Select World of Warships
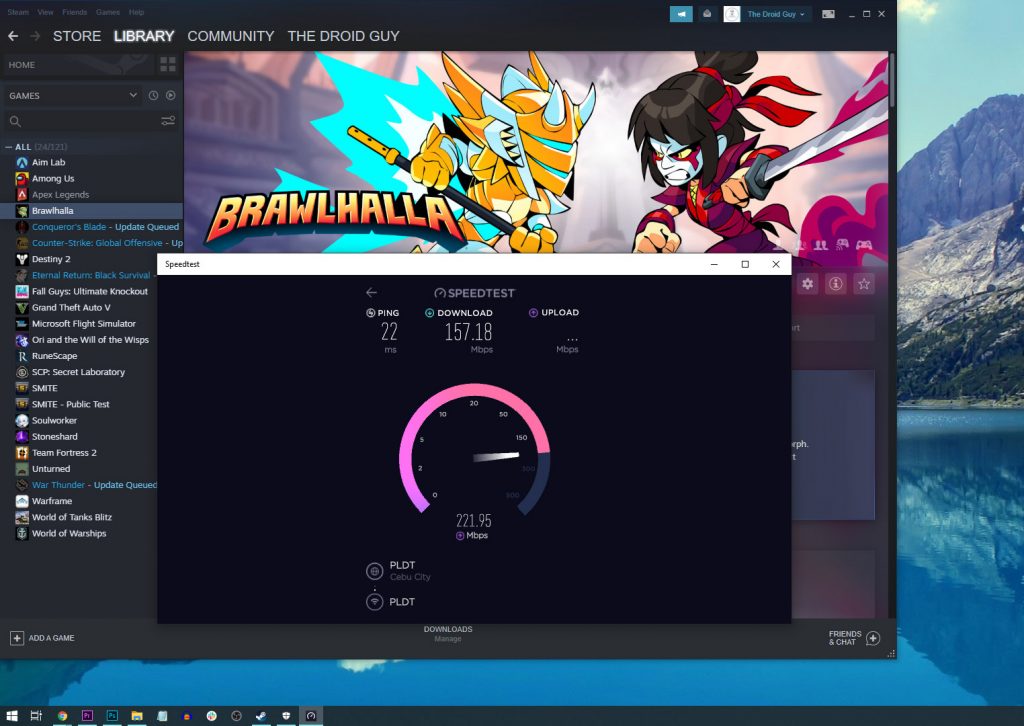Screen dimensions: 1024x726 [x=78, y=533]
